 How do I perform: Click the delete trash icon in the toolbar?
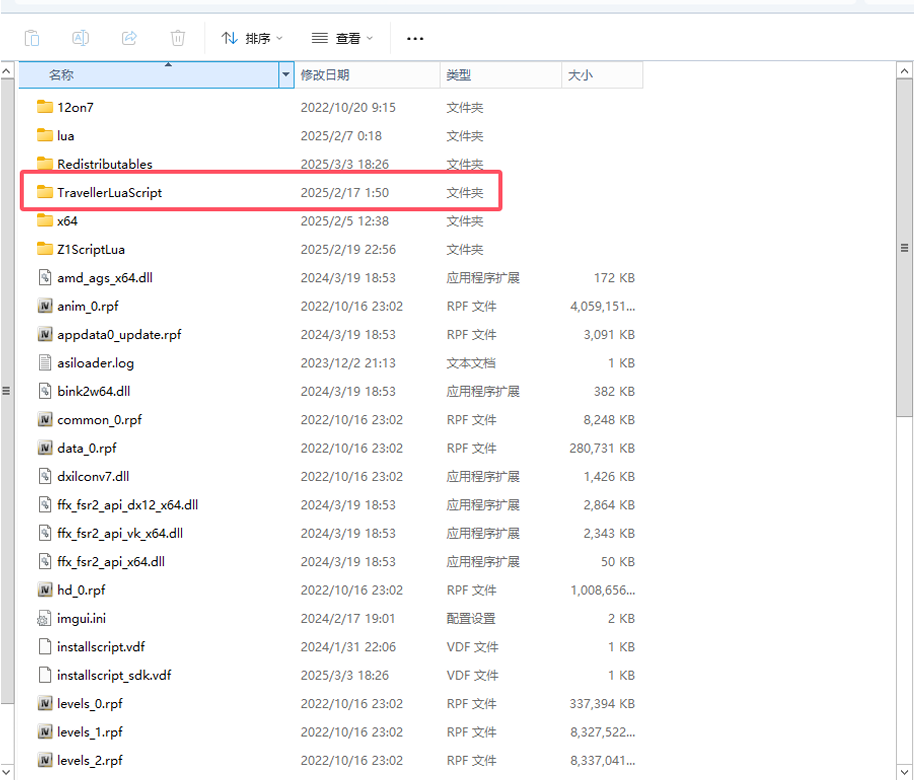(x=178, y=38)
